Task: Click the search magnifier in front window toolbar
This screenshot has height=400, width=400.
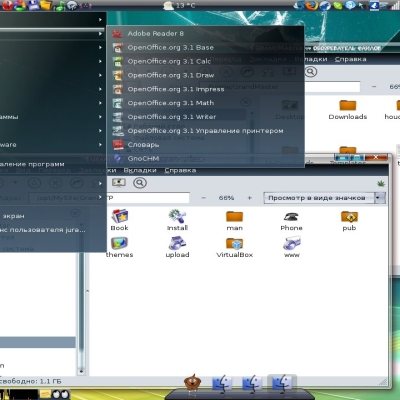Action: pyautogui.click(x=140, y=183)
